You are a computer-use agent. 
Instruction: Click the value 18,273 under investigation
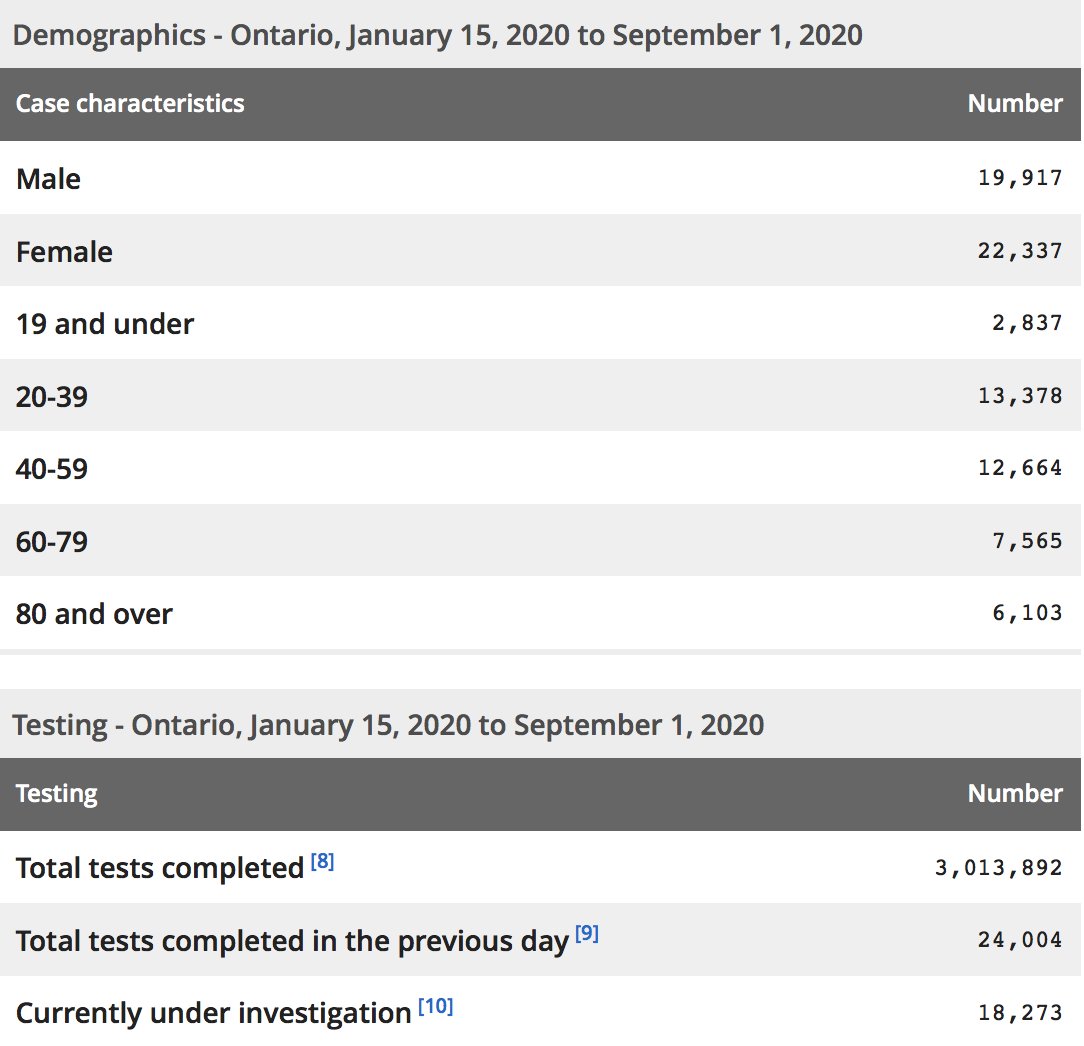coord(1020,1013)
